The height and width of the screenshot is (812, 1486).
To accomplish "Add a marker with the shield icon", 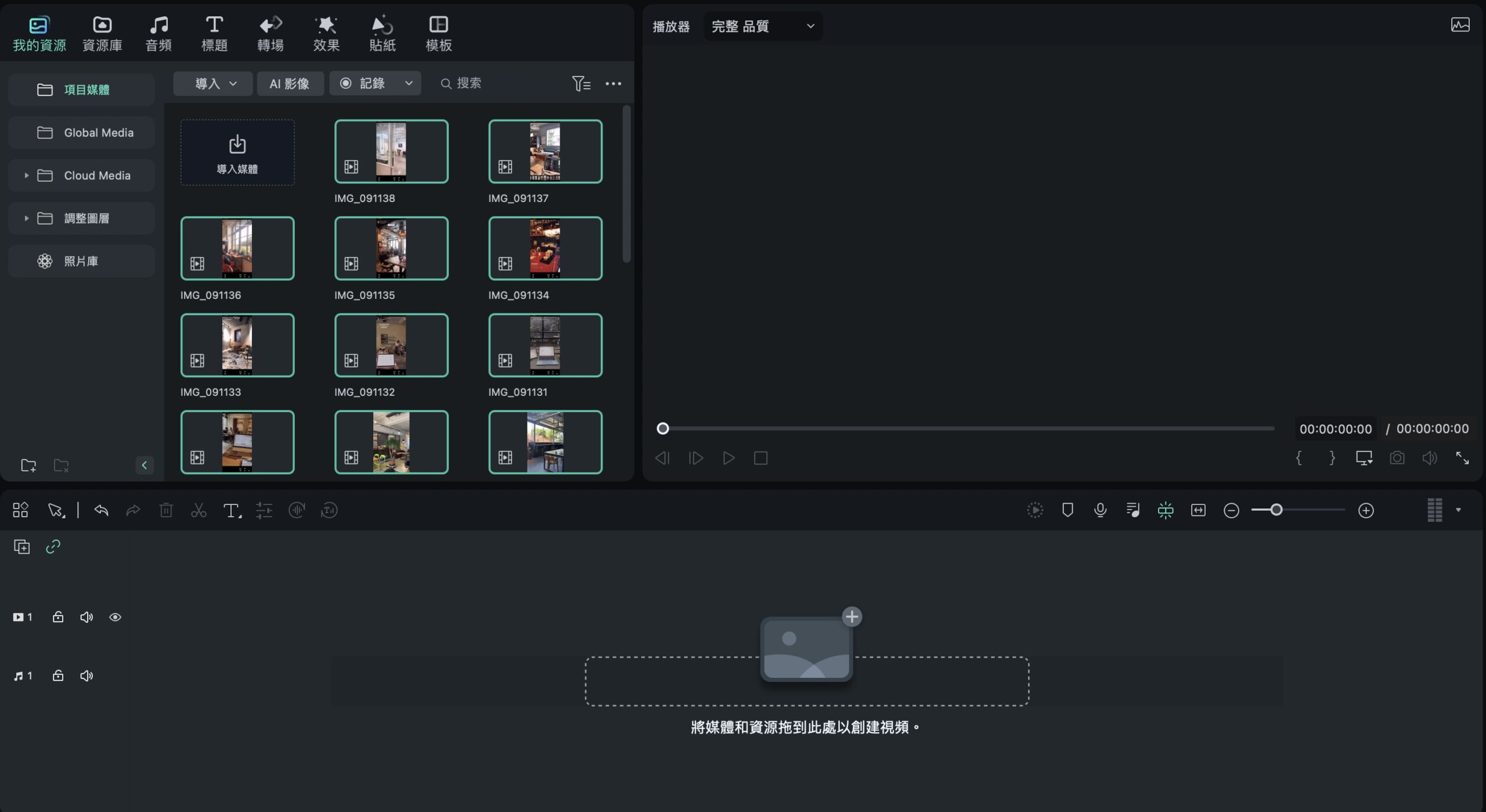I will [1067, 510].
